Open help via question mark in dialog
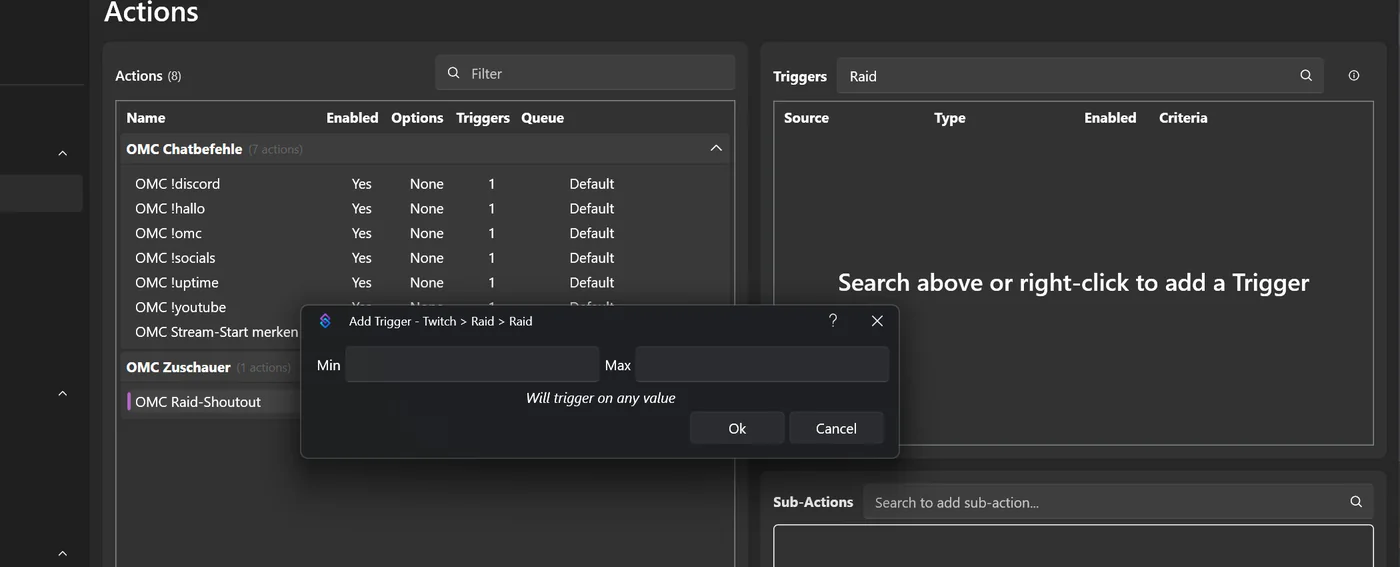The image size is (1400, 567). pyautogui.click(x=833, y=321)
